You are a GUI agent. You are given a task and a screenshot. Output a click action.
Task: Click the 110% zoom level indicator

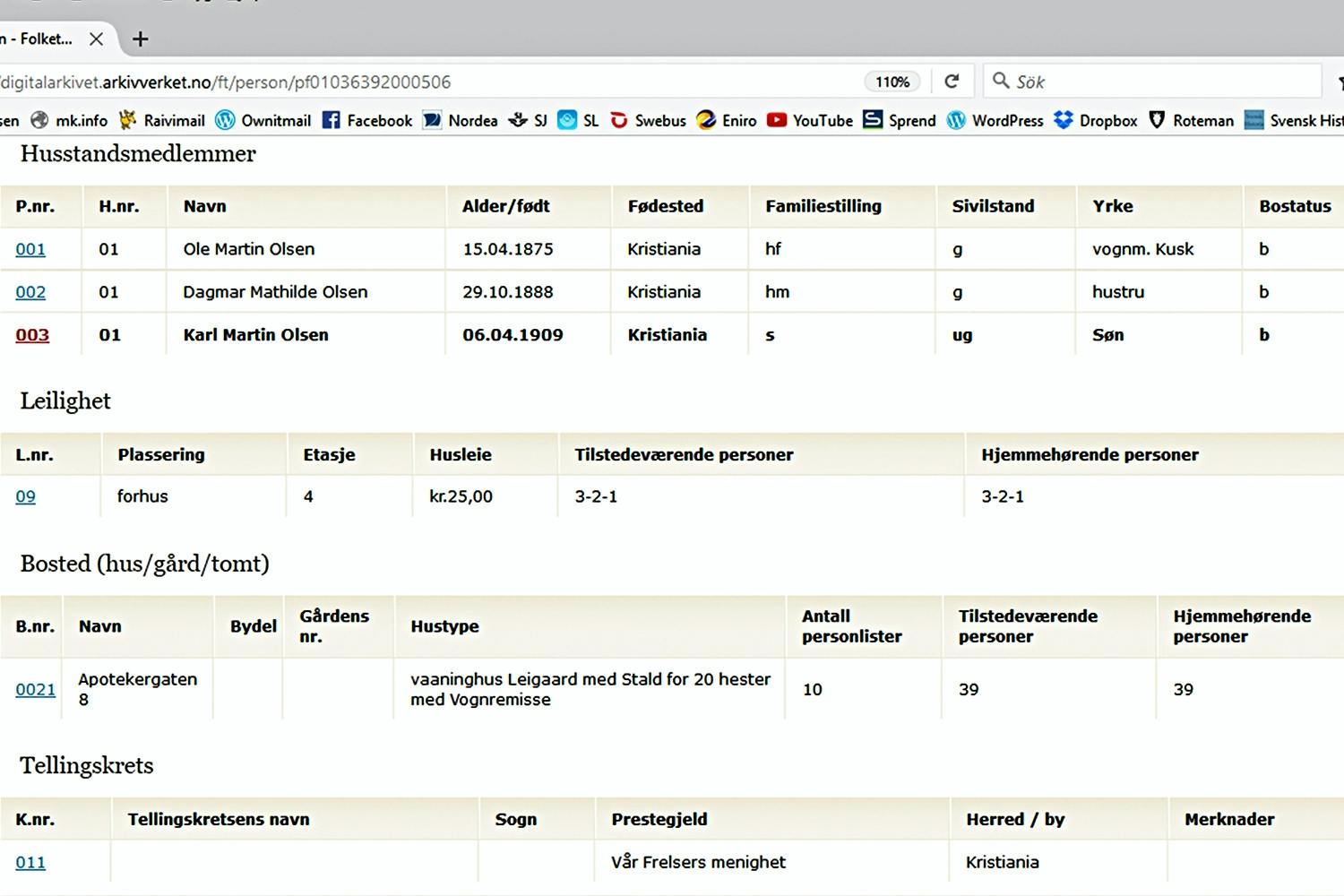tap(892, 82)
